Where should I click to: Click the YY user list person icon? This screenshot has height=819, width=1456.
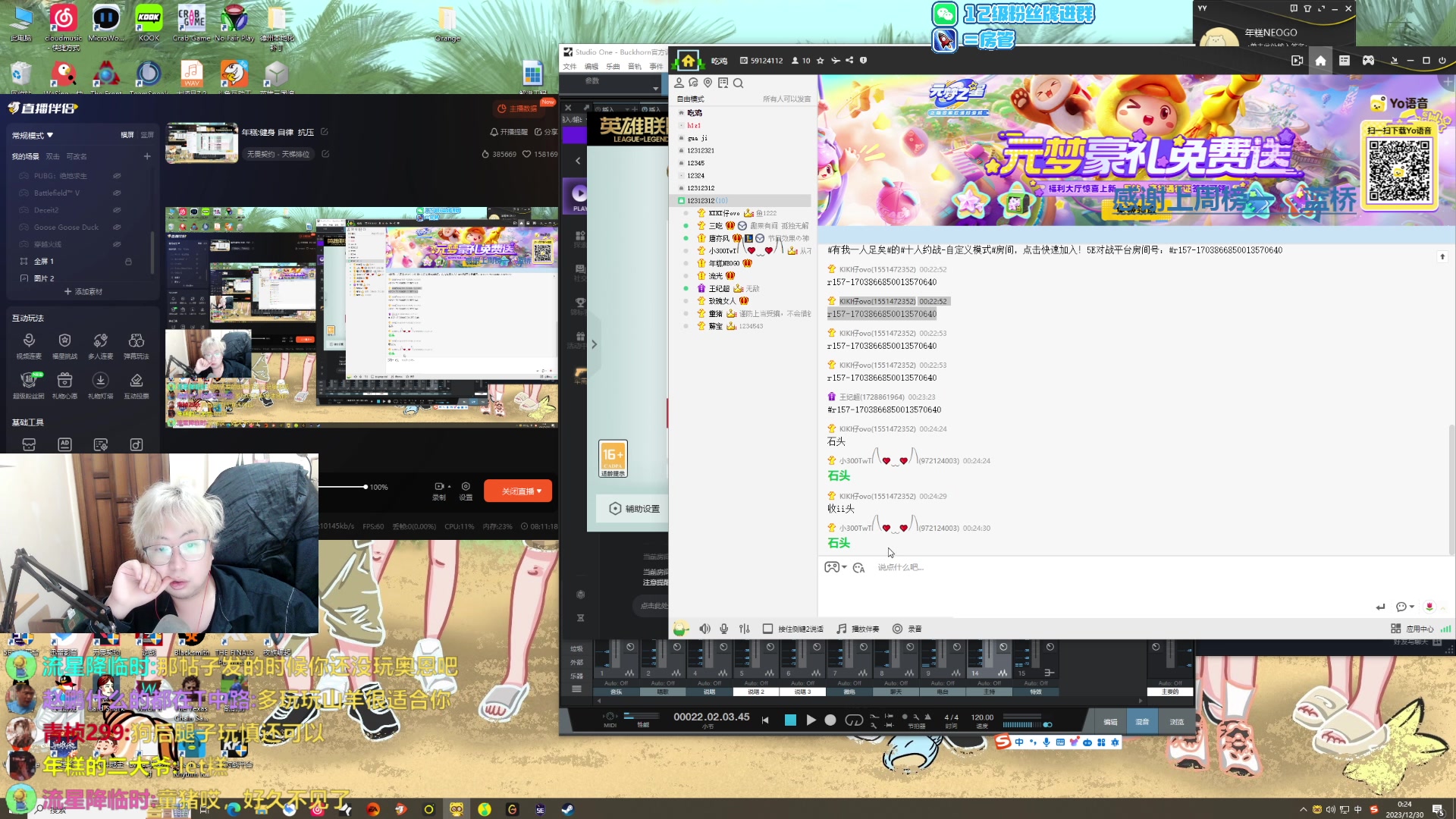click(679, 83)
